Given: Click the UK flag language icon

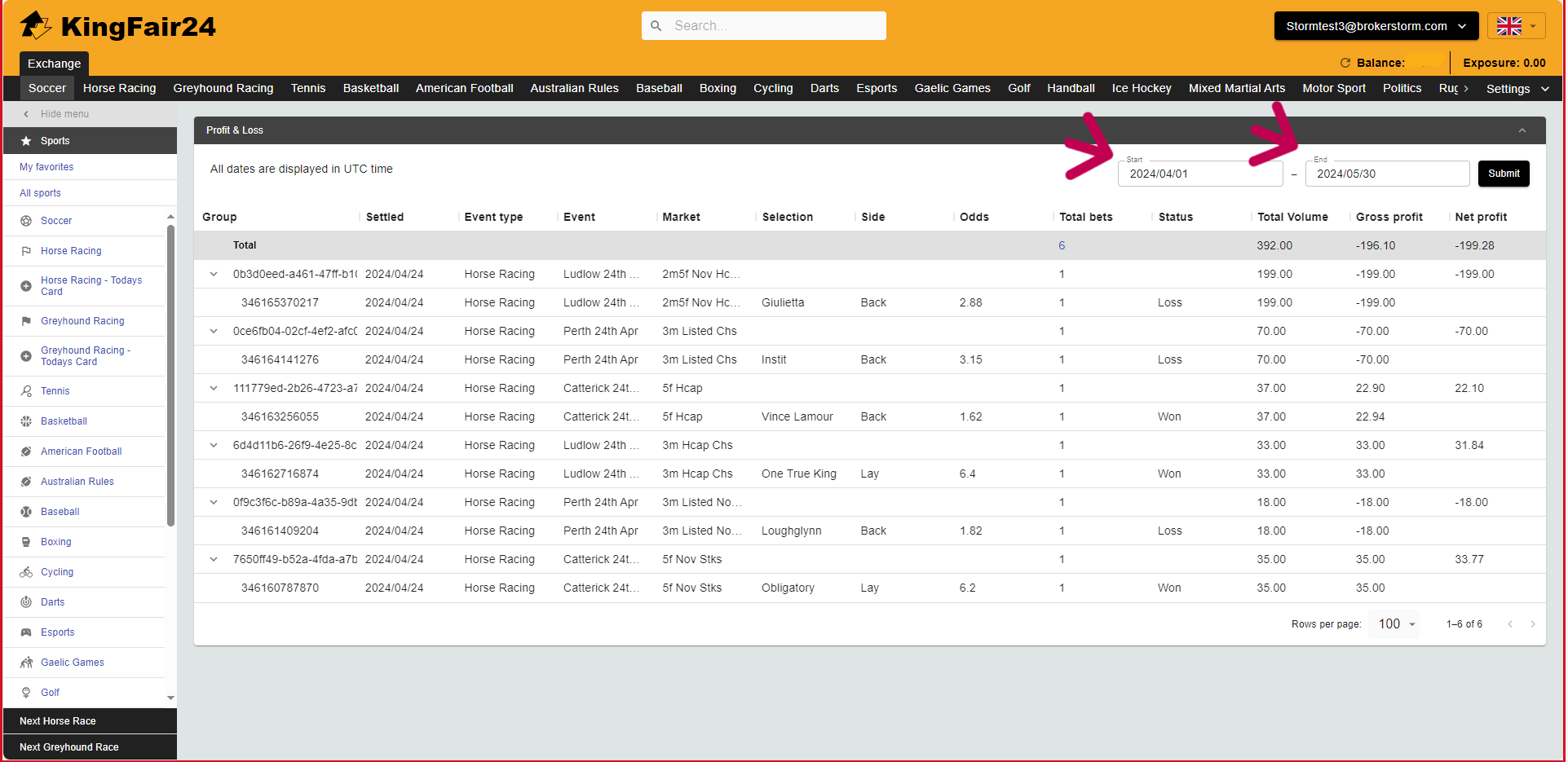Looking at the screenshot, I should 1508,26.
